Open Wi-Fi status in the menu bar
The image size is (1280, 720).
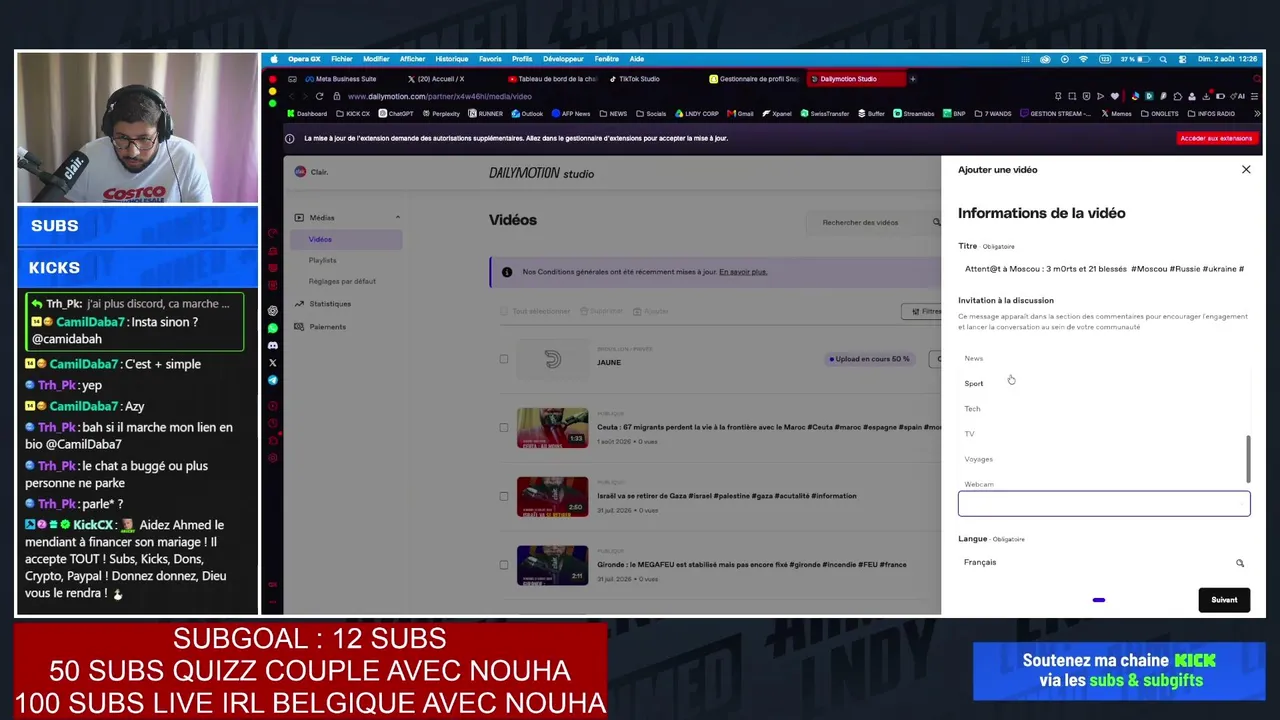click(1083, 59)
